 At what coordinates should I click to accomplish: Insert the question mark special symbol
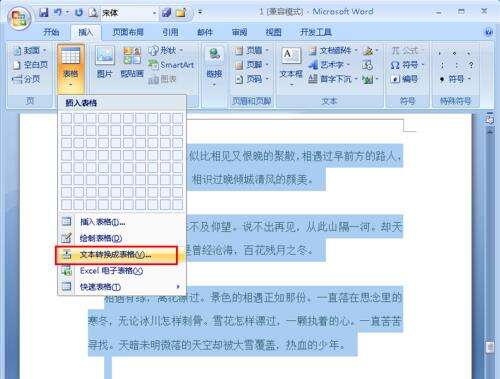coord(471,65)
